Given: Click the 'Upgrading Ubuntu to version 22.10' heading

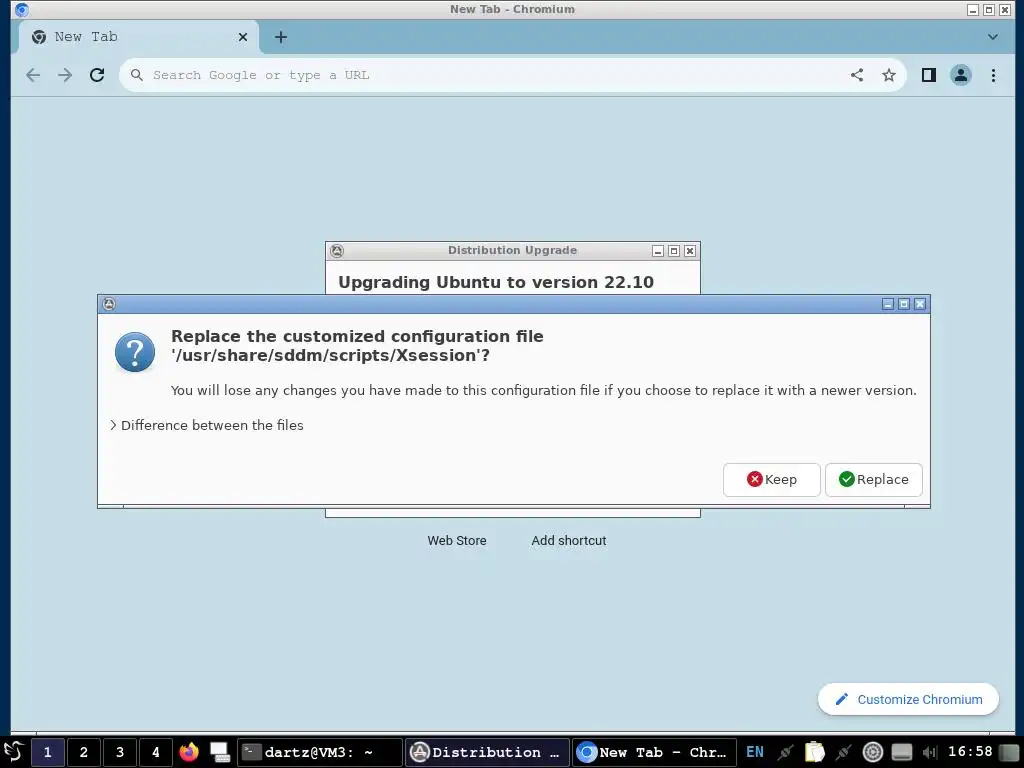Looking at the screenshot, I should coord(496,282).
